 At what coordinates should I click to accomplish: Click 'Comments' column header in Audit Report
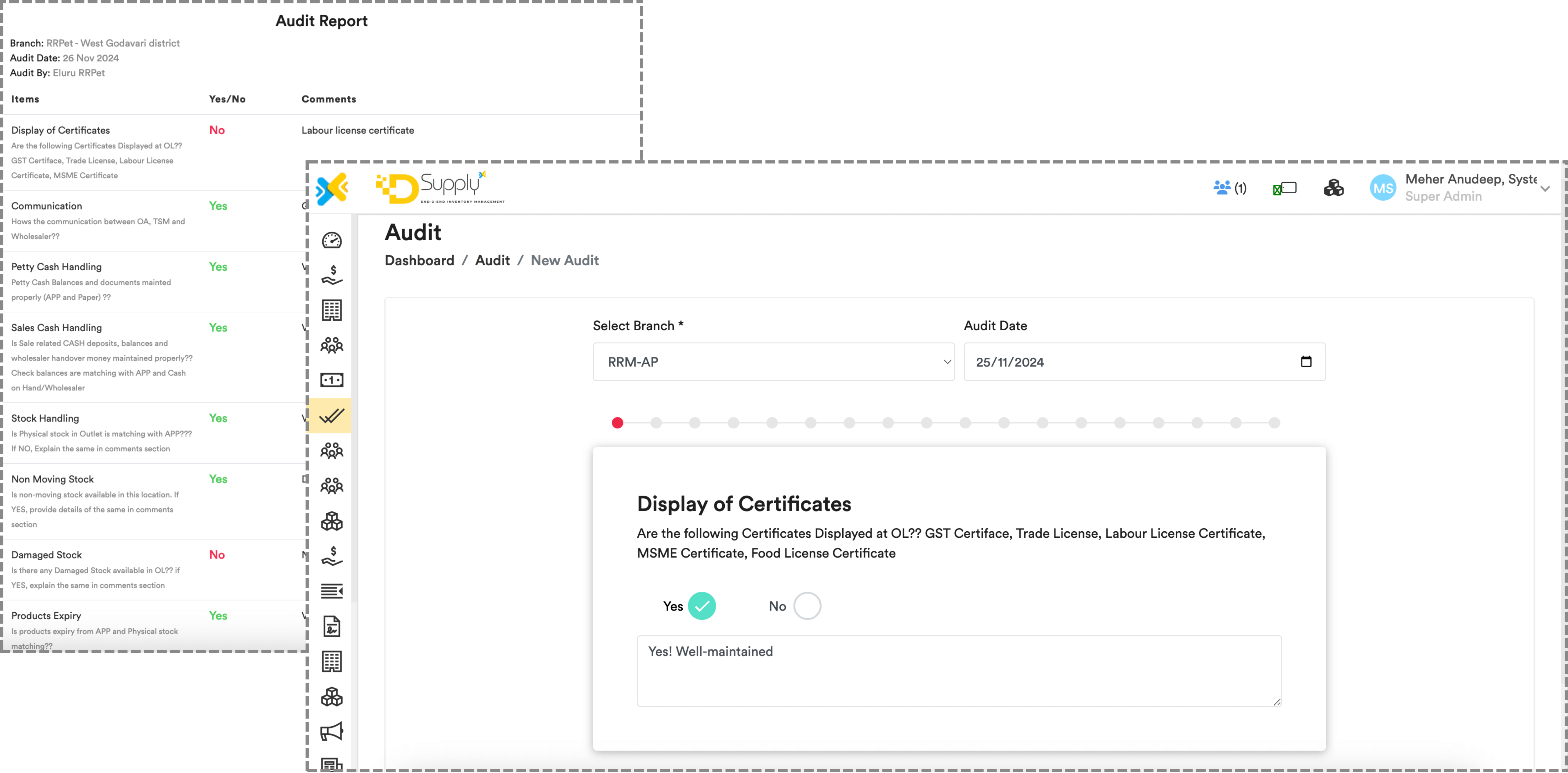tap(329, 99)
